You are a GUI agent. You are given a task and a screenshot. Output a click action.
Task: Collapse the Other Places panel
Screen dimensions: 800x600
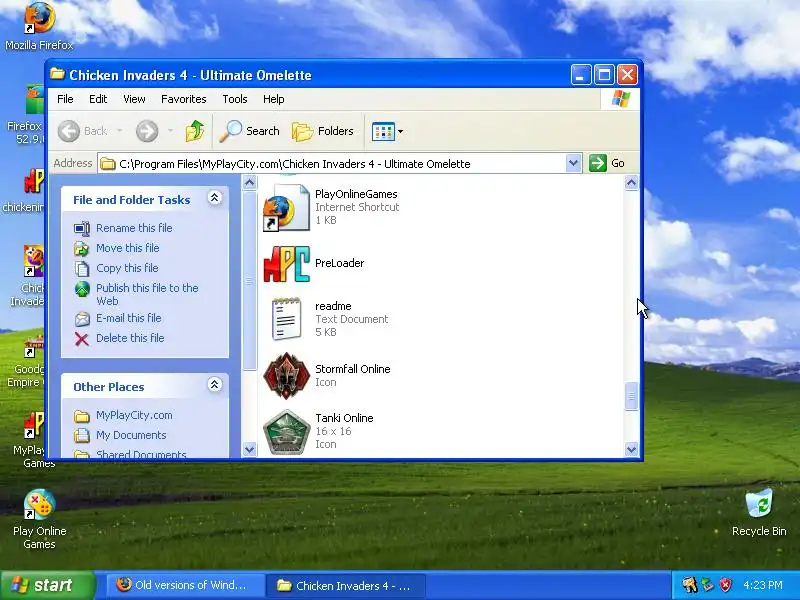(x=214, y=384)
